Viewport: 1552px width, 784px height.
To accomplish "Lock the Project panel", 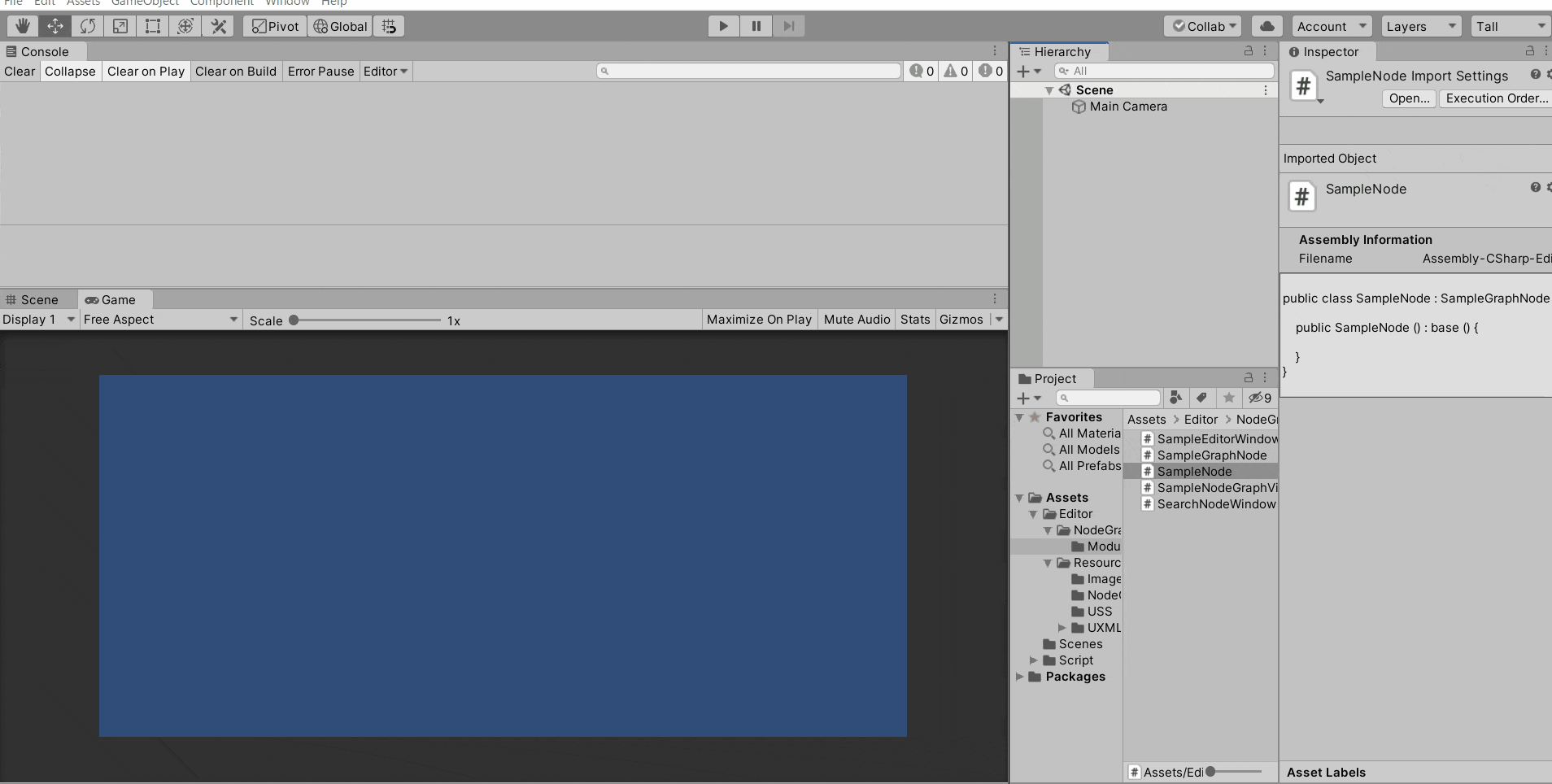I will [1249, 377].
